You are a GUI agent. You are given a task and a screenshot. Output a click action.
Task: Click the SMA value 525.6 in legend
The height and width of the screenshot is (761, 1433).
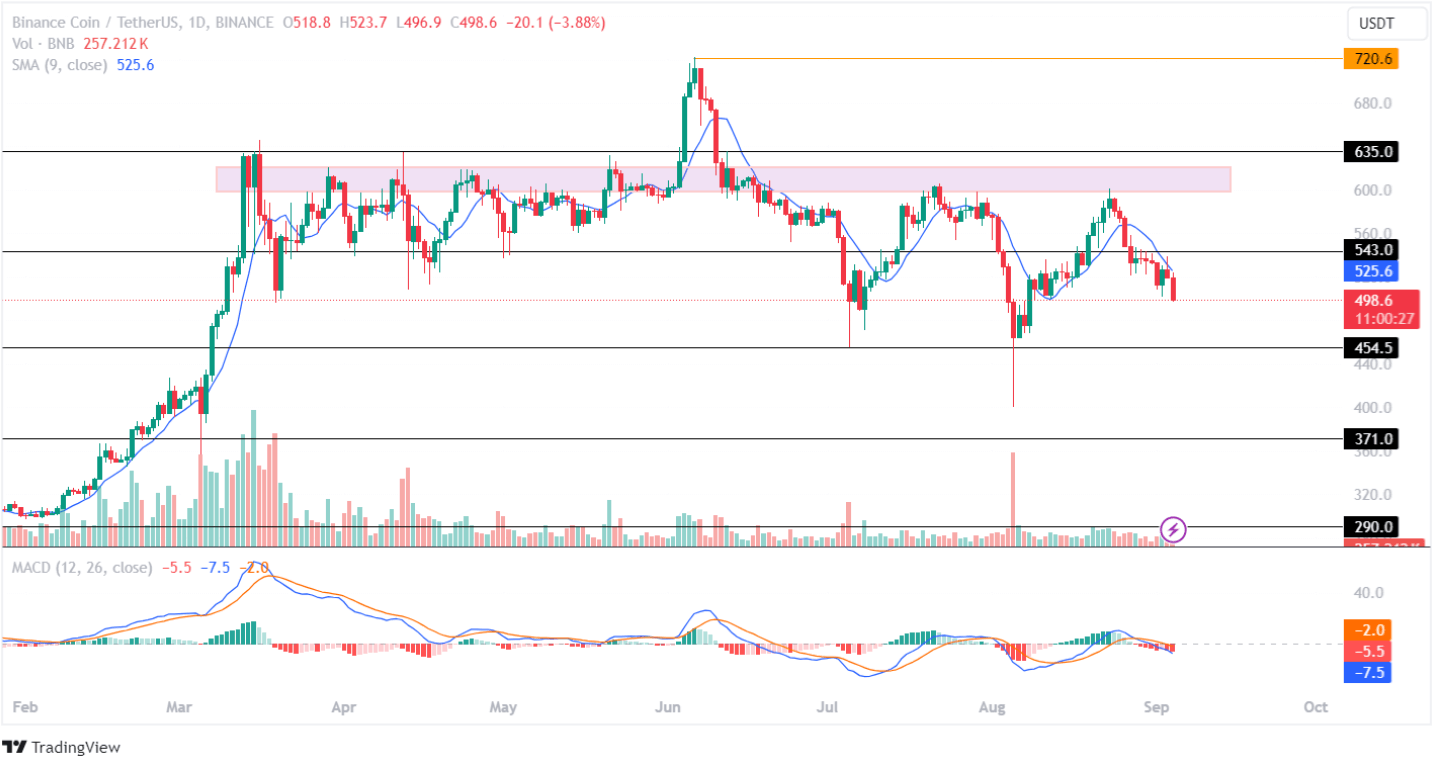[135, 64]
